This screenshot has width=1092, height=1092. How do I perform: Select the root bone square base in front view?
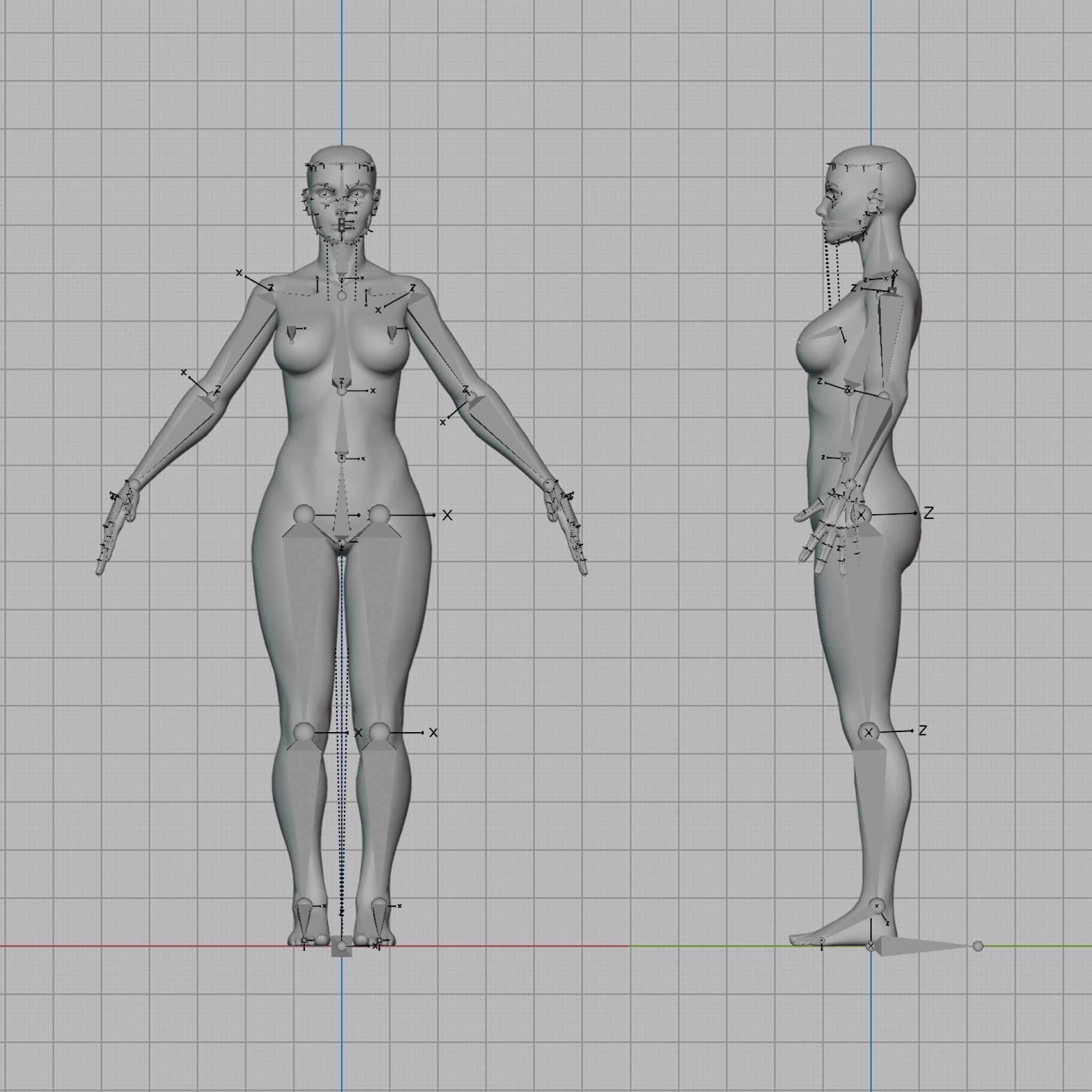click(x=341, y=952)
